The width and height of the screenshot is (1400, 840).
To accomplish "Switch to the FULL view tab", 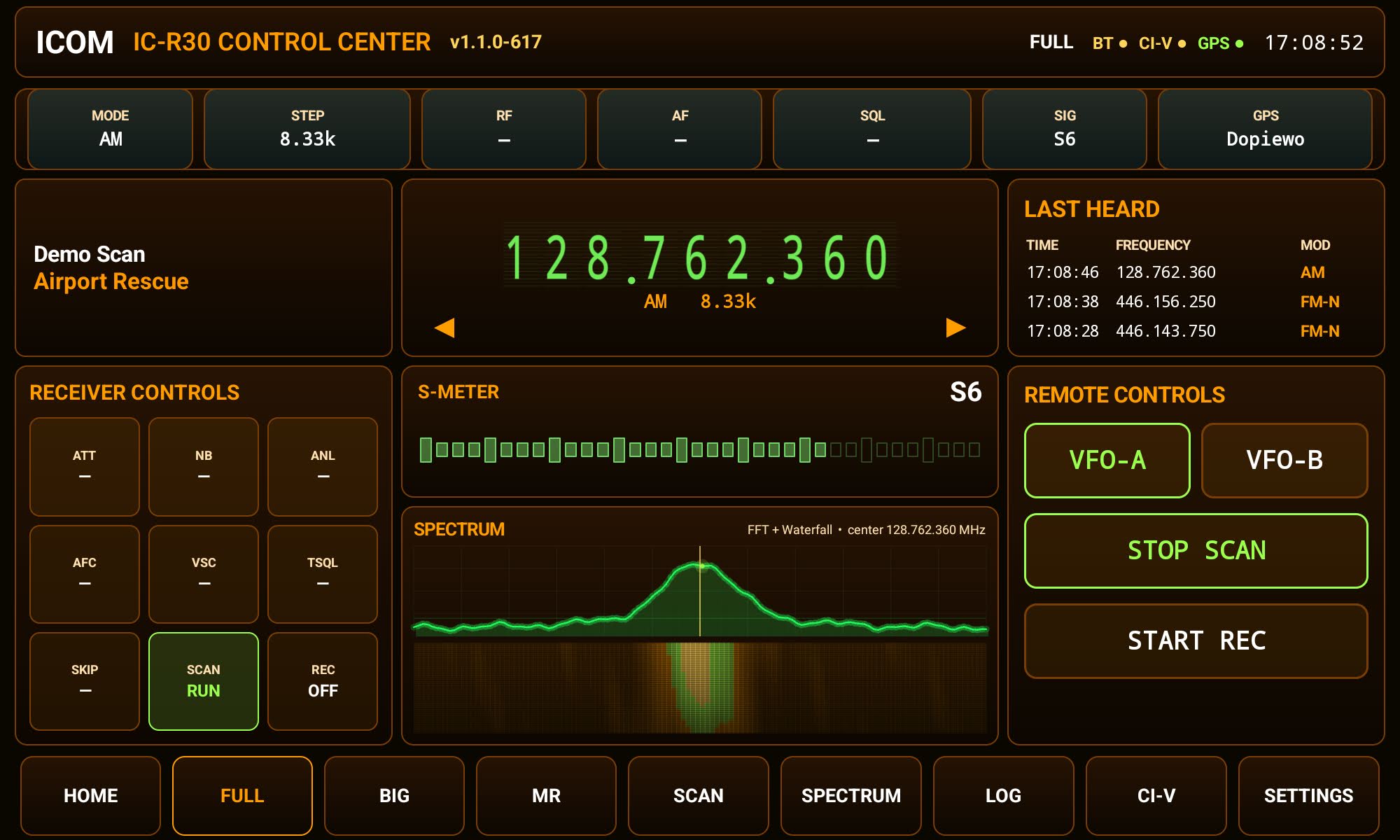I will pos(242,796).
